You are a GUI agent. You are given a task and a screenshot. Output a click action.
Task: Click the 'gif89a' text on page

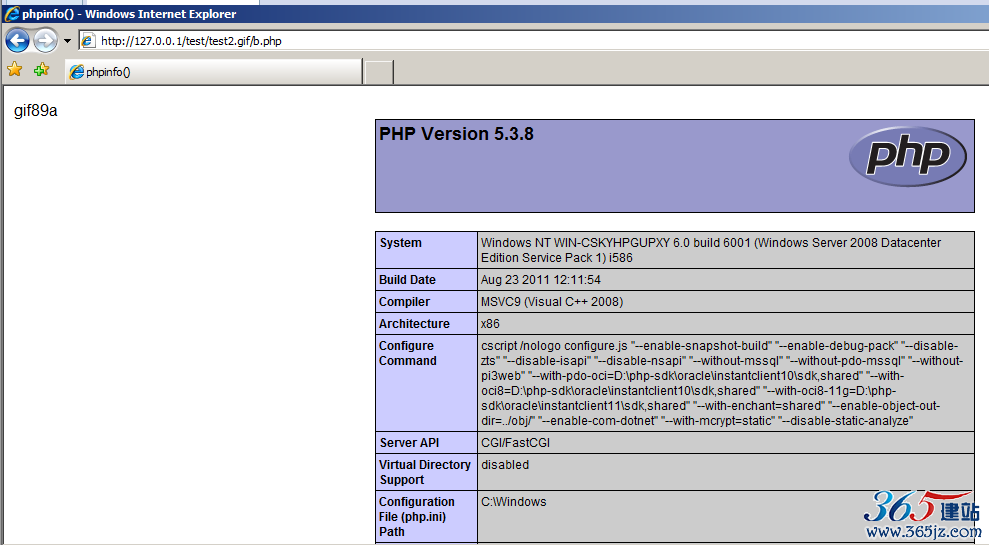pos(35,110)
